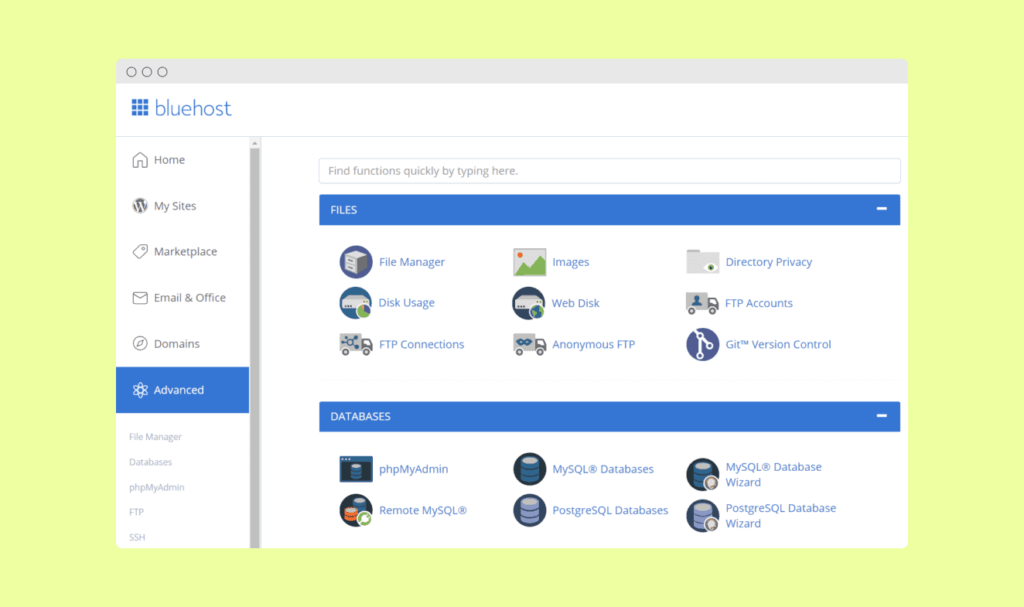Click the Anonymous FTP masked truck icon

pyautogui.click(x=530, y=344)
